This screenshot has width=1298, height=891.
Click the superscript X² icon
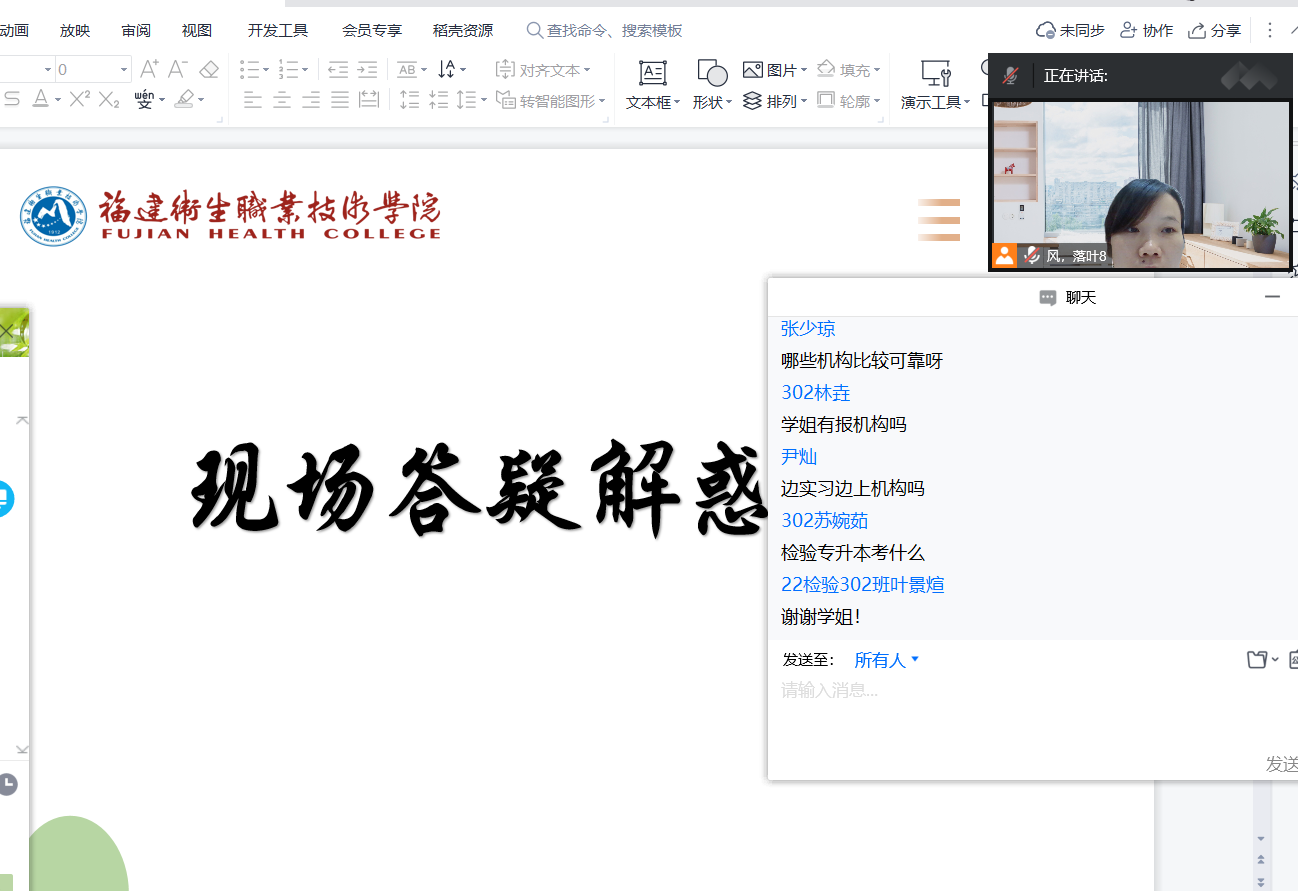pos(80,99)
